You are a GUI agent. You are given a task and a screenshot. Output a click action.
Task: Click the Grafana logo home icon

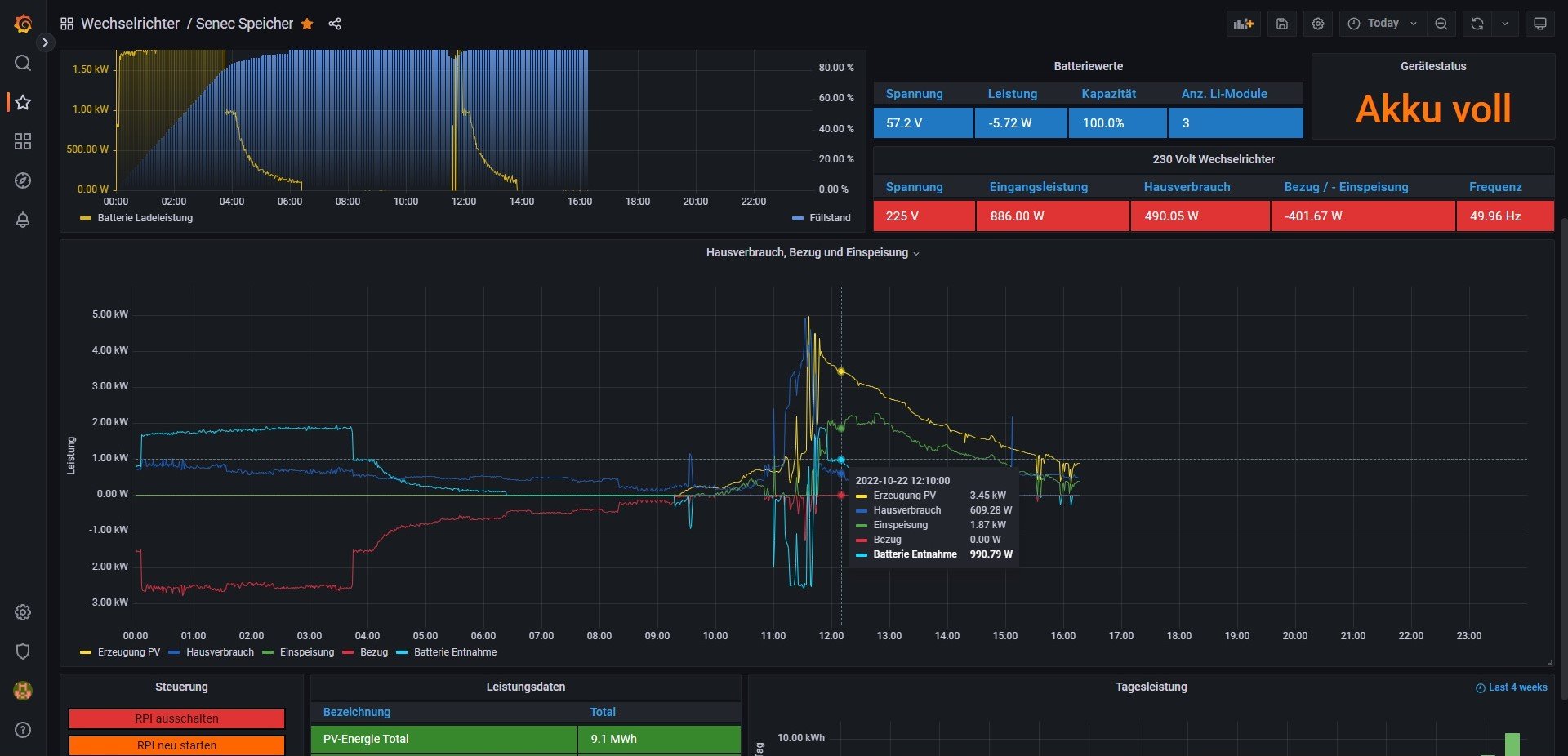(x=23, y=24)
